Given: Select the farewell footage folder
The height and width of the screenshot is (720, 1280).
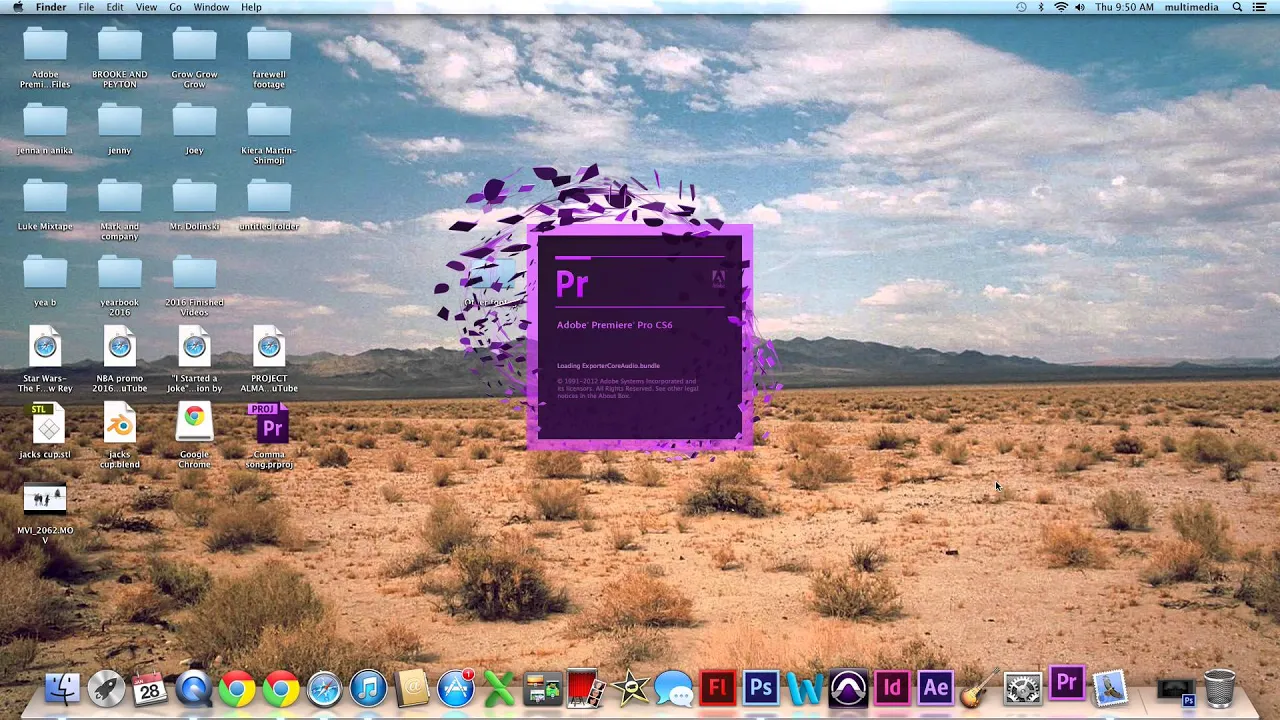Looking at the screenshot, I should tap(269, 58).
